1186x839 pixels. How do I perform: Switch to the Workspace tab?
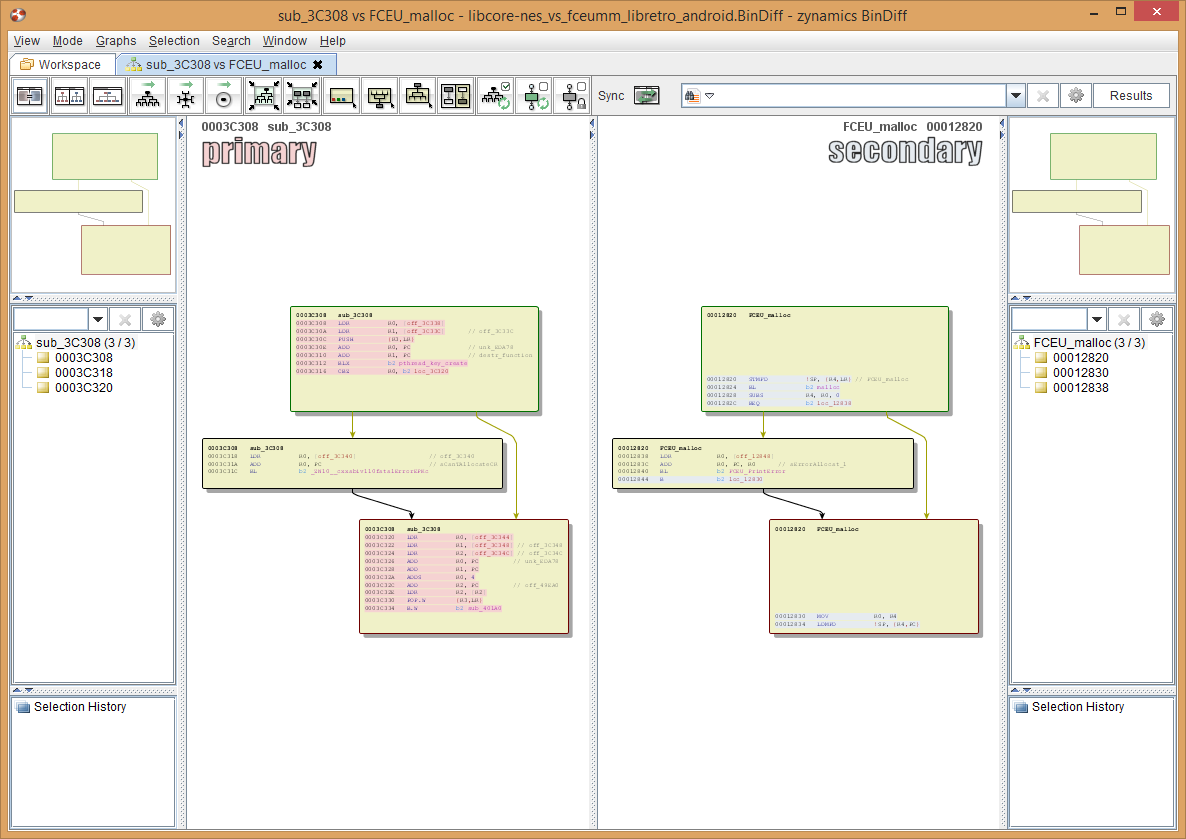pyautogui.click(x=61, y=64)
